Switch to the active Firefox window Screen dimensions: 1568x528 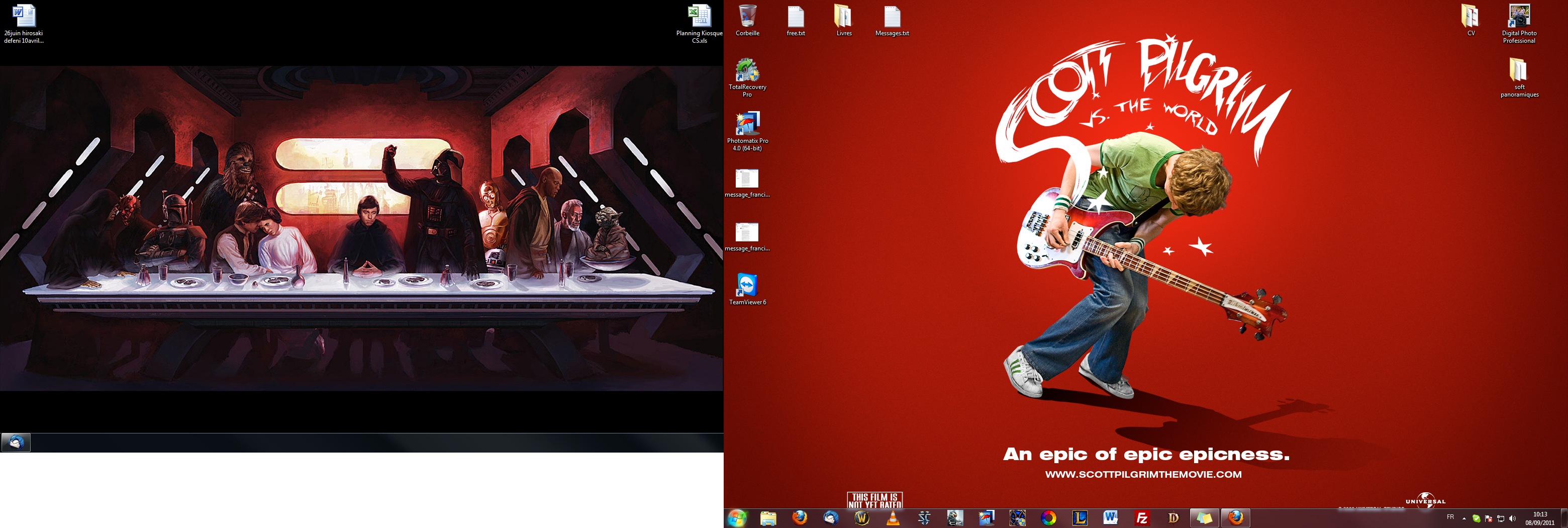(1236, 518)
